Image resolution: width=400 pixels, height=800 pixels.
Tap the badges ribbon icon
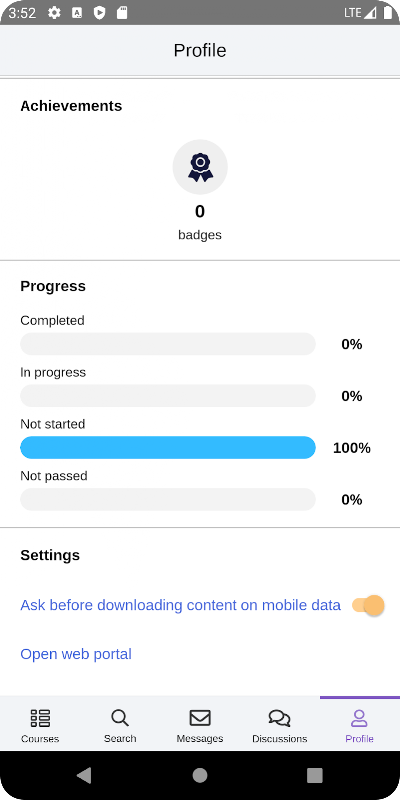click(x=200, y=167)
